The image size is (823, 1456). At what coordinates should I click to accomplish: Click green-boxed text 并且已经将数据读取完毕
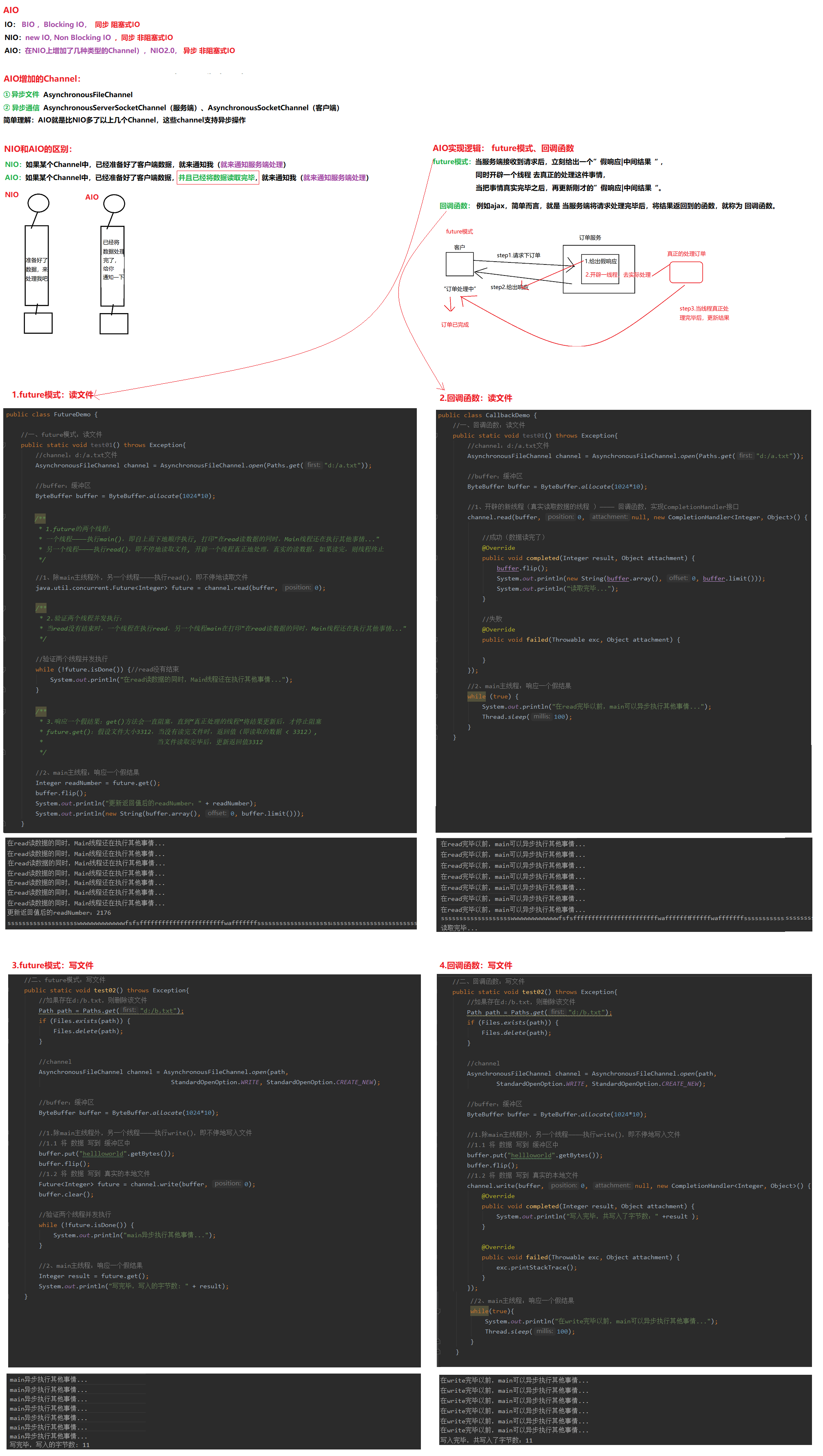[x=217, y=178]
